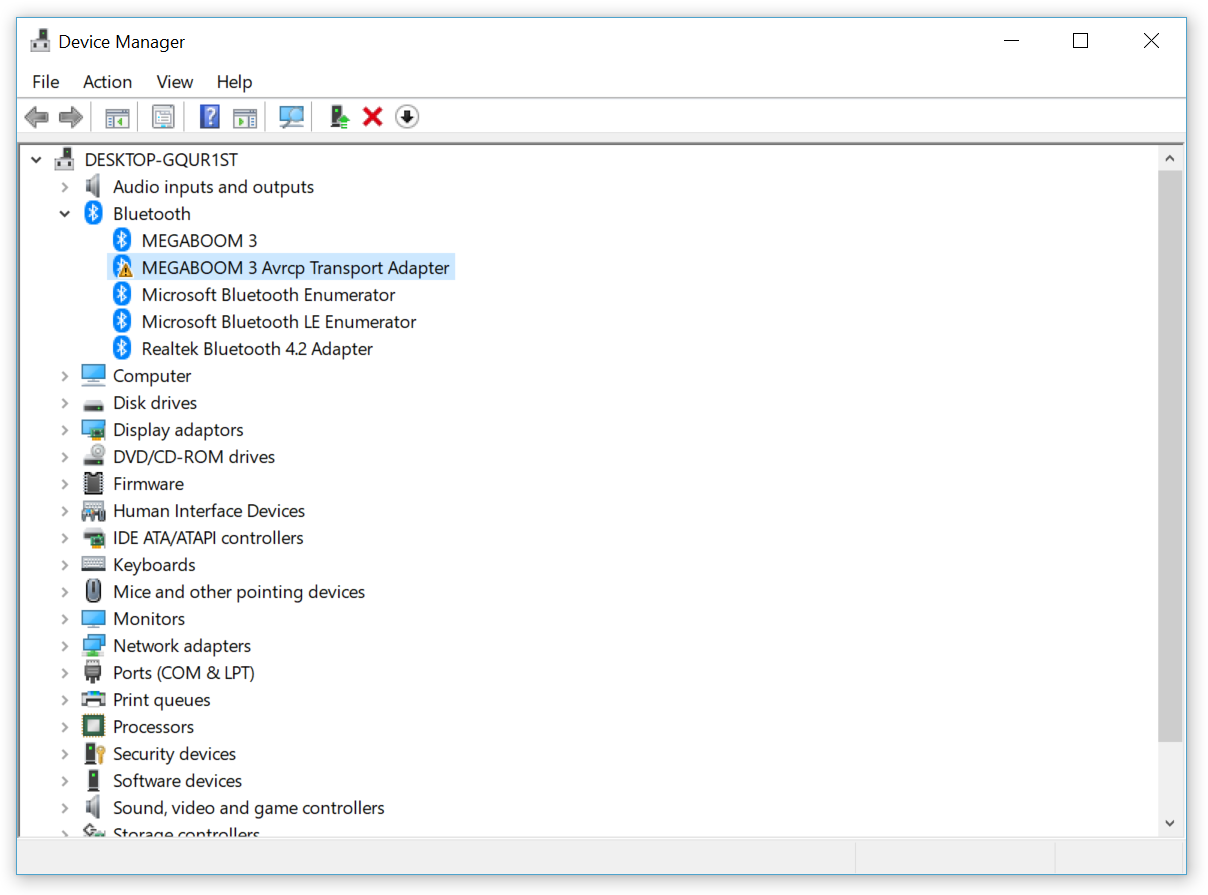Click the Disable device down-arrow icon

[x=406, y=117]
